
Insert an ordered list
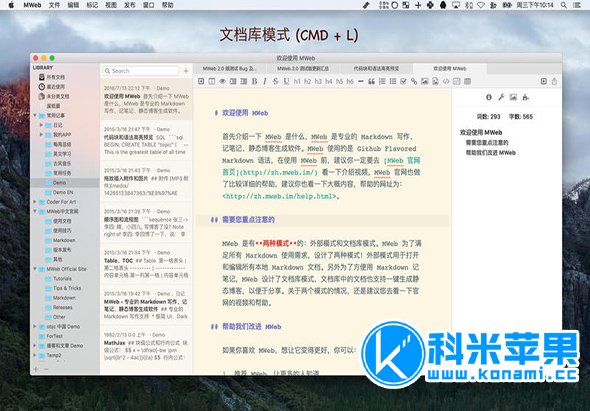click(x=382, y=81)
